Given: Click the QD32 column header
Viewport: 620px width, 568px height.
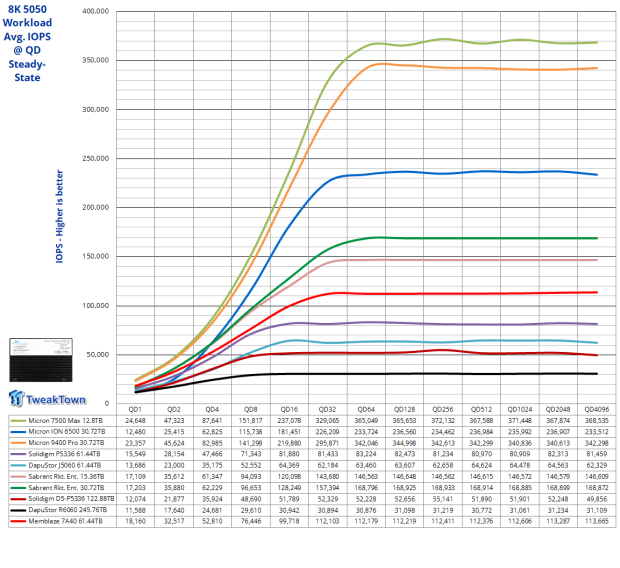Looking at the screenshot, I should 327,409.
